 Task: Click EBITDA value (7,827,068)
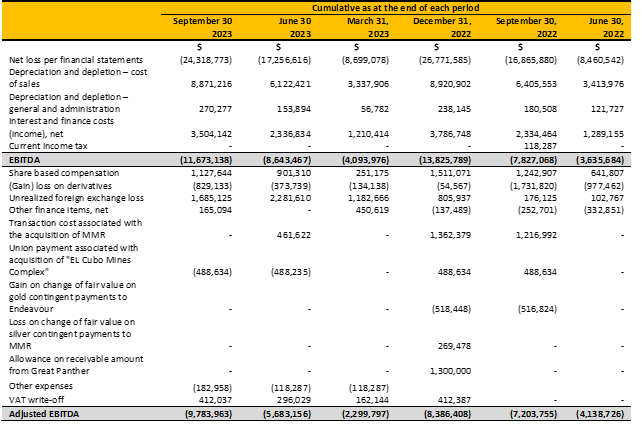[533, 160]
